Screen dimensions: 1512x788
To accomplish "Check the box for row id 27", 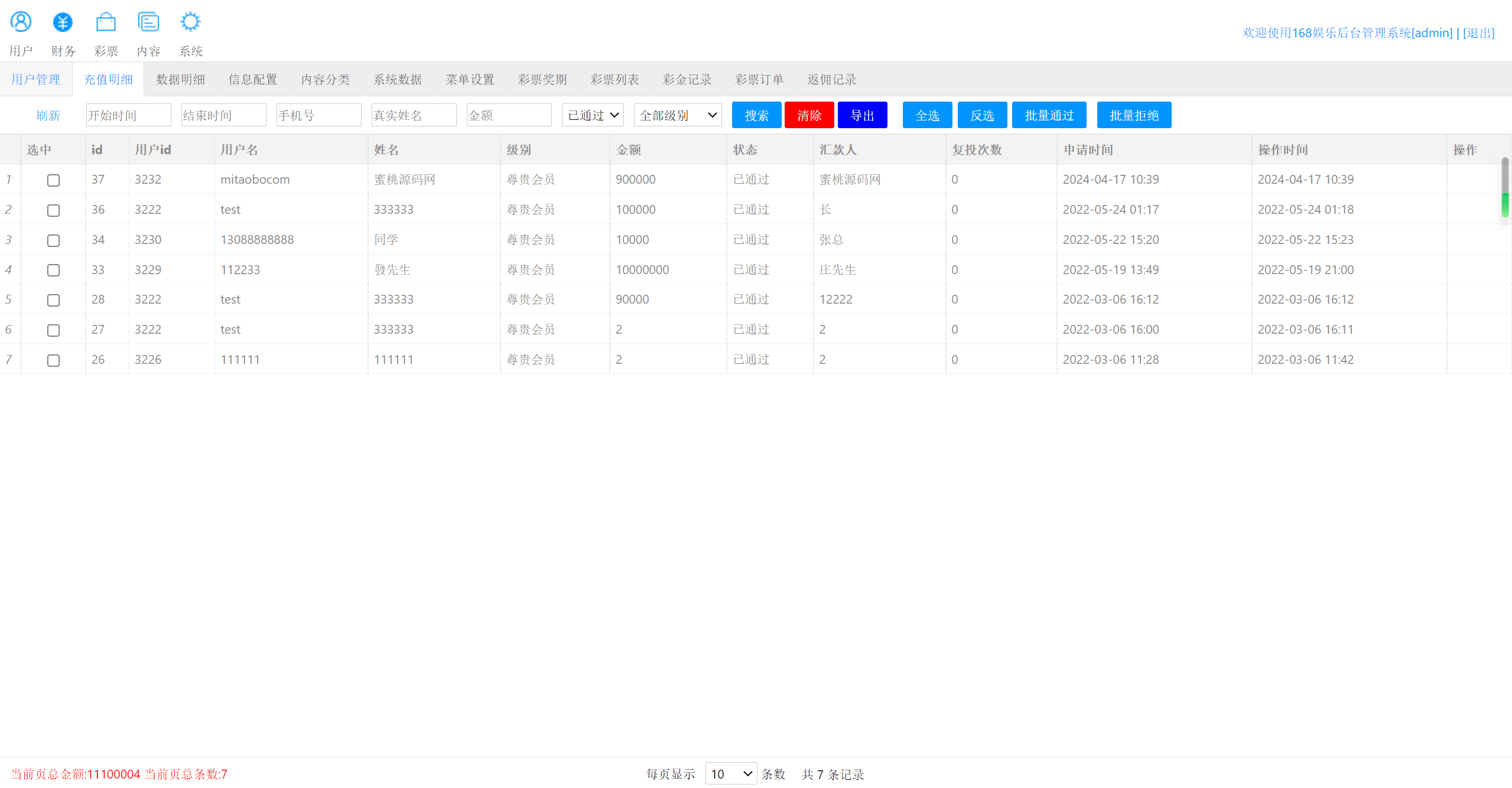I will pos(53,330).
